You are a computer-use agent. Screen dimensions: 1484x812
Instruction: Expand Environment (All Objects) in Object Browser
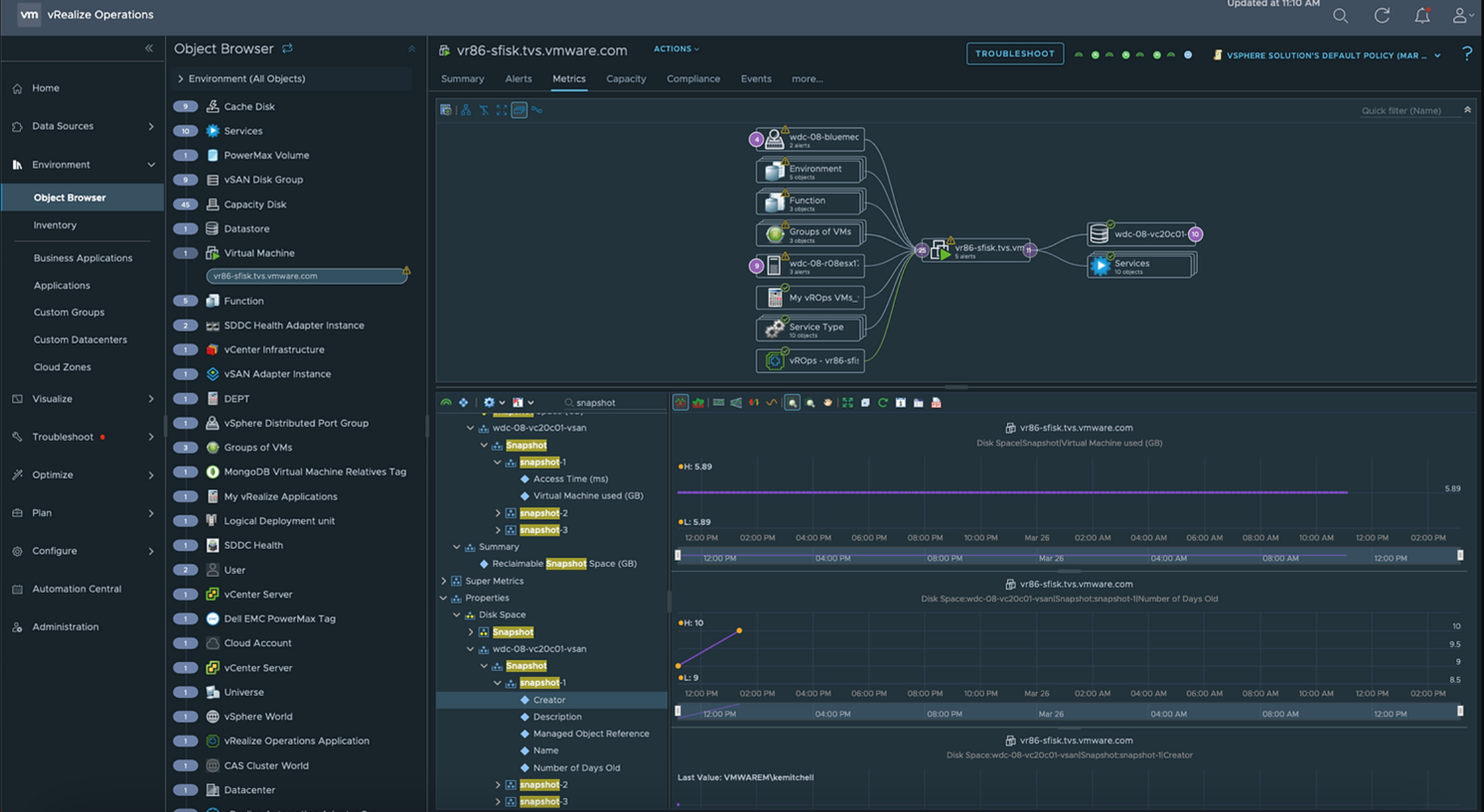(x=180, y=79)
